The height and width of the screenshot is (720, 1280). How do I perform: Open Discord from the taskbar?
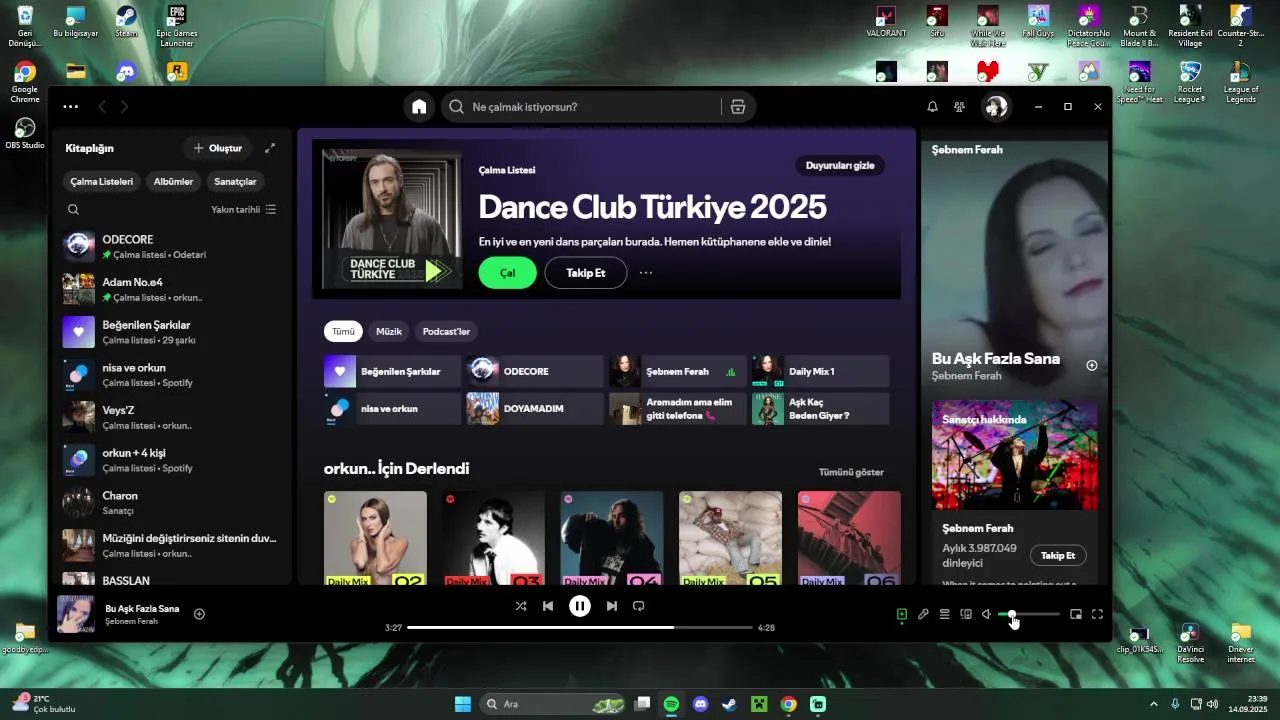point(700,704)
